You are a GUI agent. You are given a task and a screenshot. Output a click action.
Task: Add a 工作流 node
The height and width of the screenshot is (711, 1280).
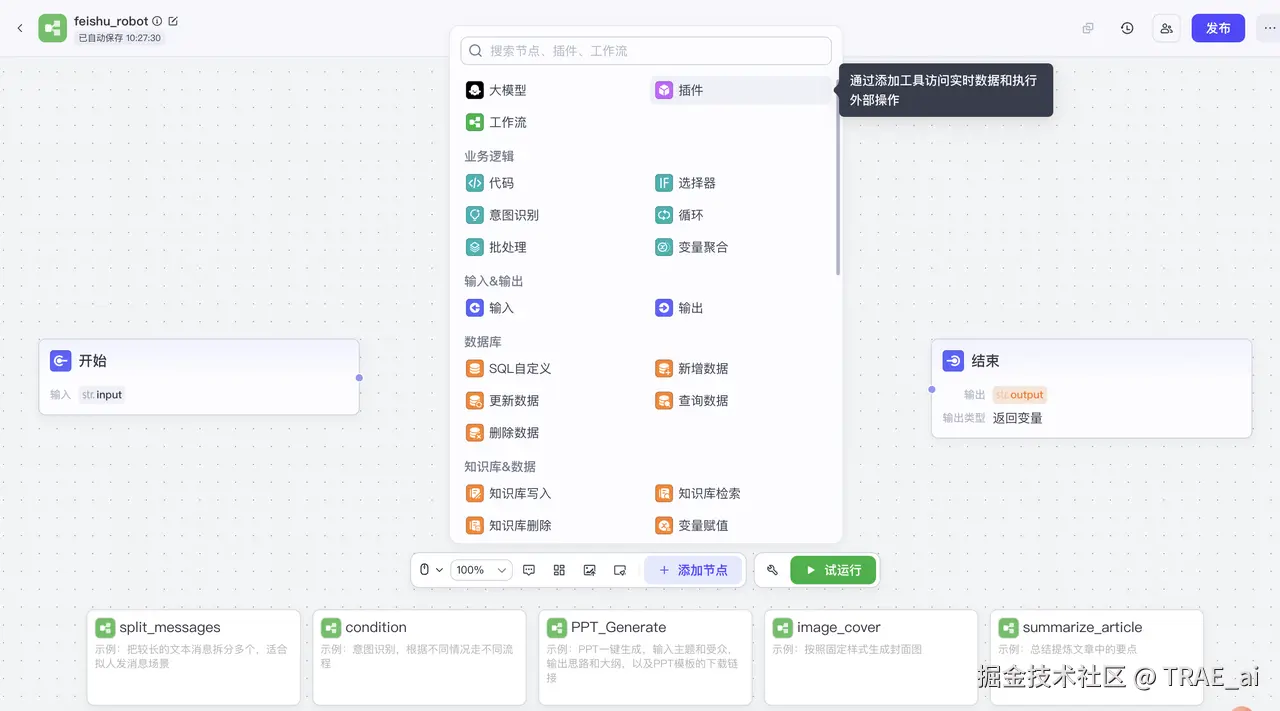[553, 122]
